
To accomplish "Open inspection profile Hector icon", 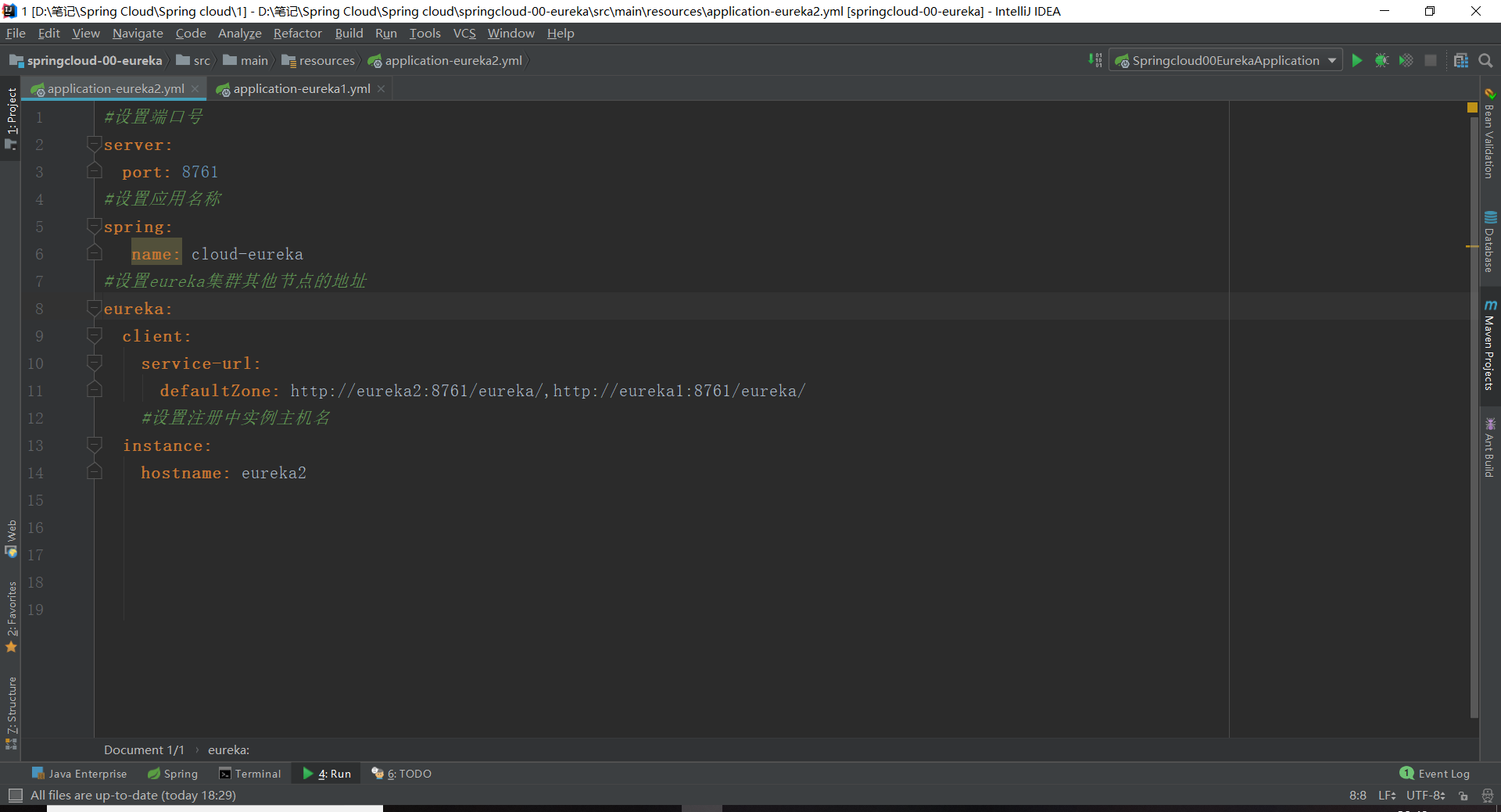I will tap(1488, 796).
